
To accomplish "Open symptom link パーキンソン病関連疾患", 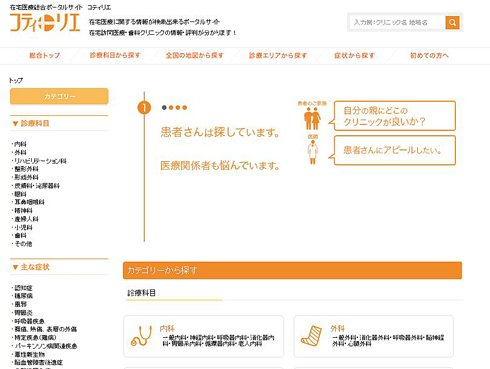I will coord(45,346).
